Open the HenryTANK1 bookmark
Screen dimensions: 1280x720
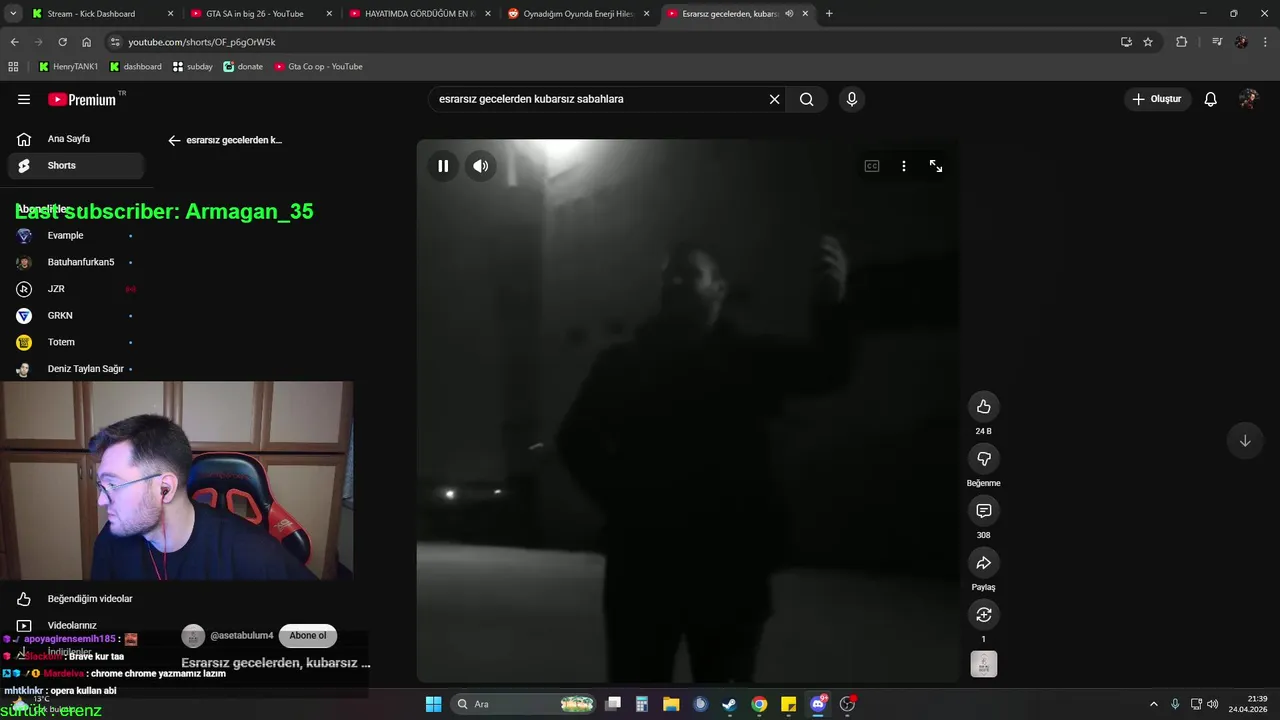(68, 67)
